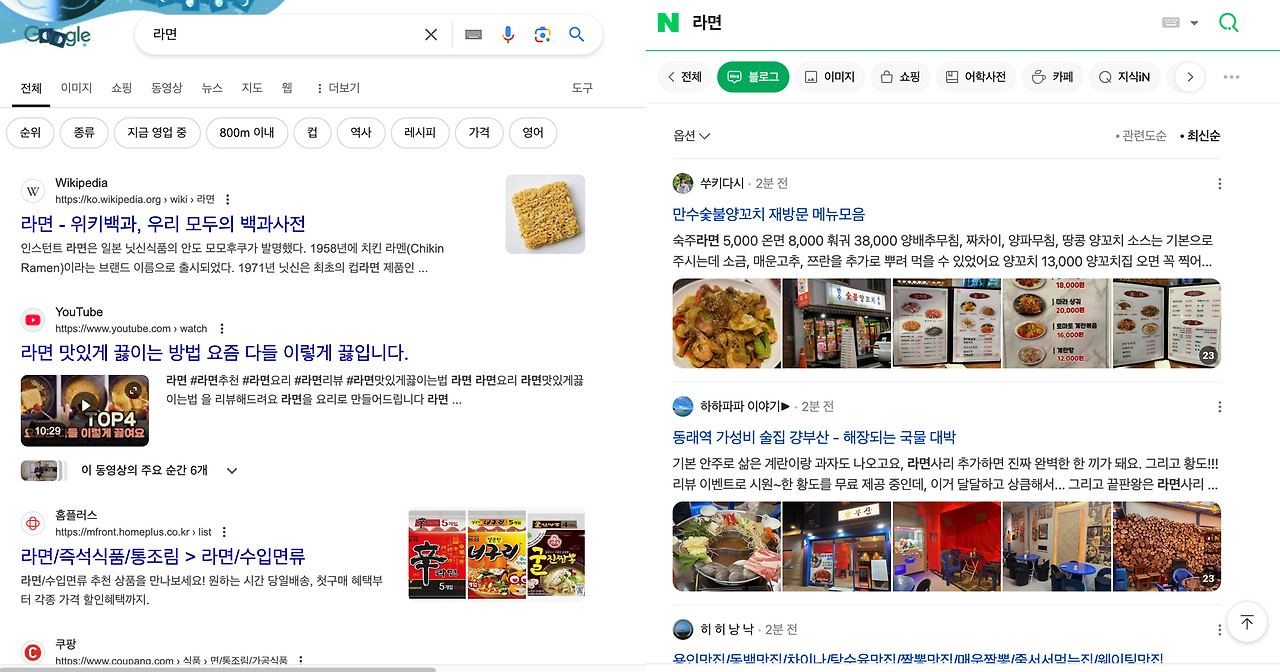Go to Google logo homepage
Image resolution: width=1280 pixels, height=672 pixels.
pyautogui.click(x=57, y=36)
